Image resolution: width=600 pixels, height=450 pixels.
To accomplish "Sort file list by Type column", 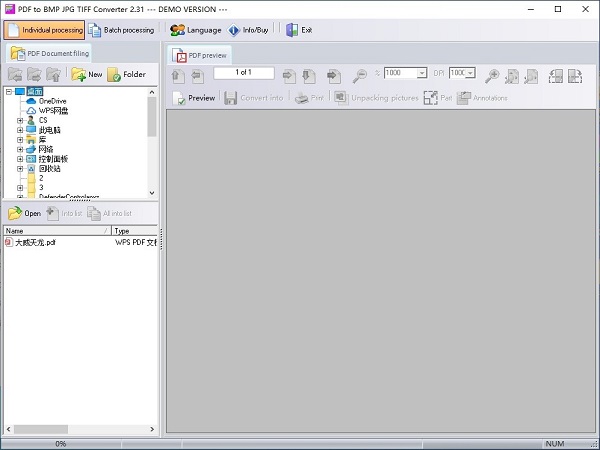I will coord(135,231).
